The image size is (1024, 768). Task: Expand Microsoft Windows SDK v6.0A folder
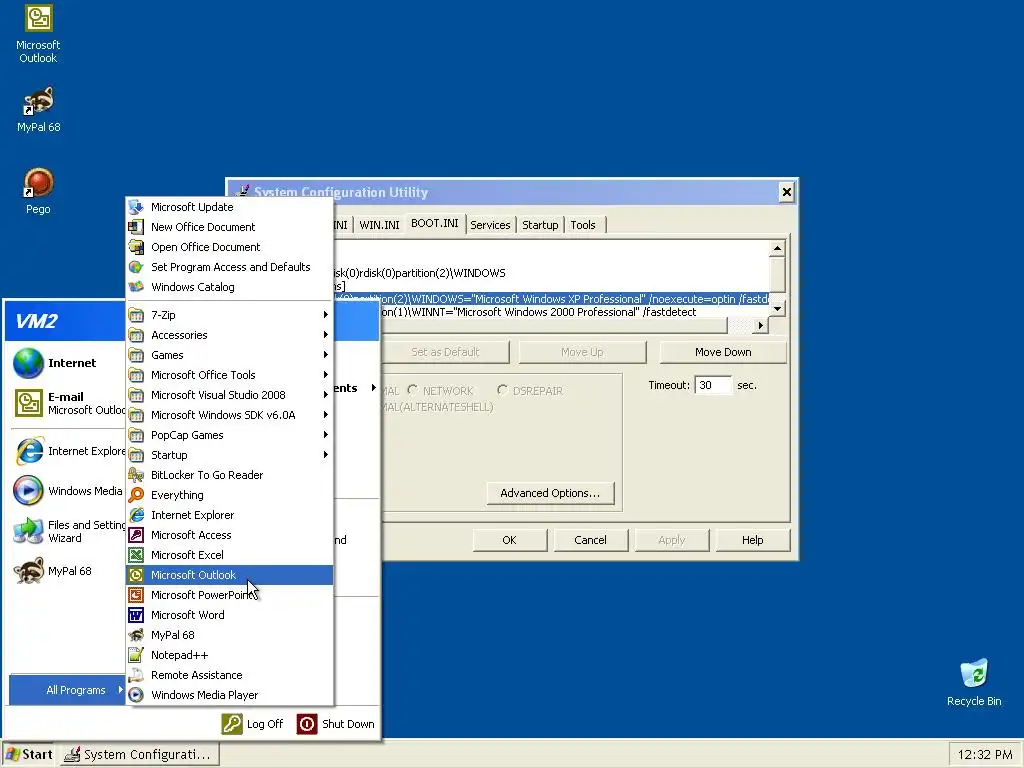tap(229, 415)
